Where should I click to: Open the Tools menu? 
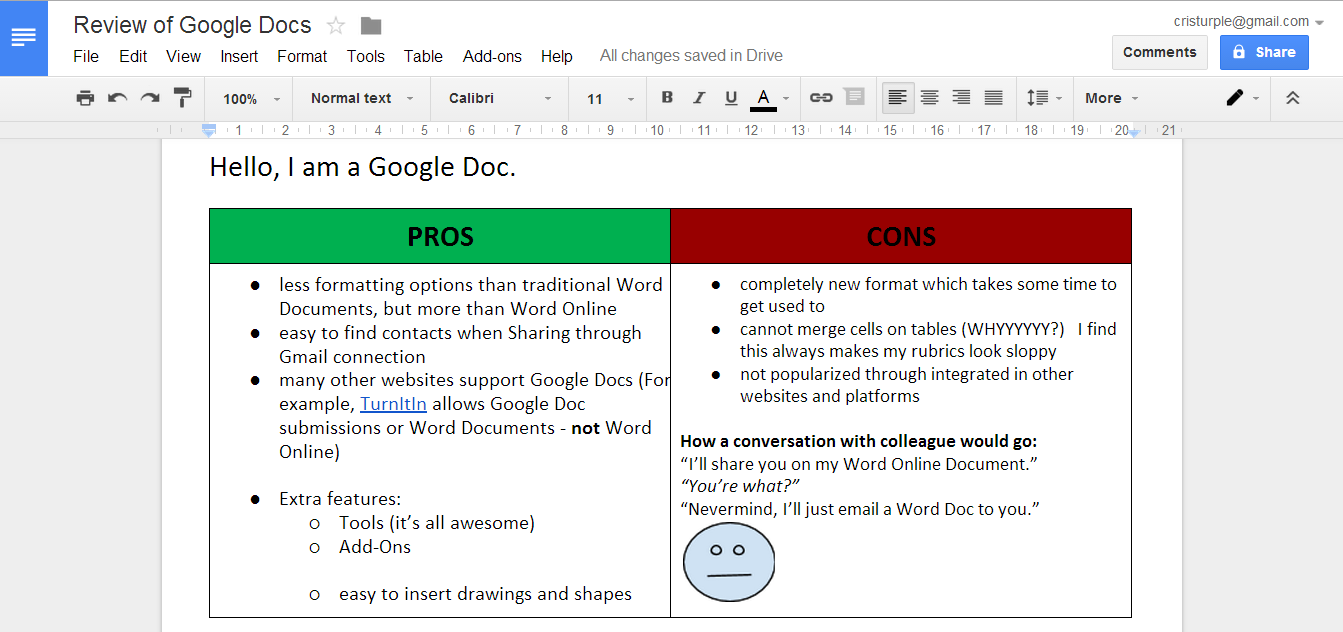click(x=366, y=56)
